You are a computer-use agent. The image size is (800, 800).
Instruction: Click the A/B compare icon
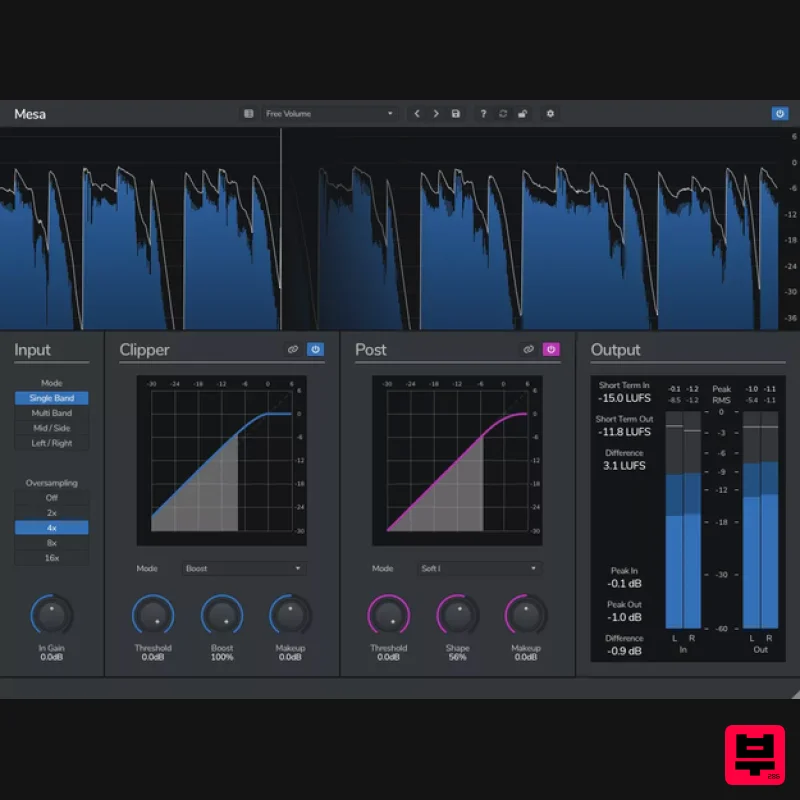503,114
